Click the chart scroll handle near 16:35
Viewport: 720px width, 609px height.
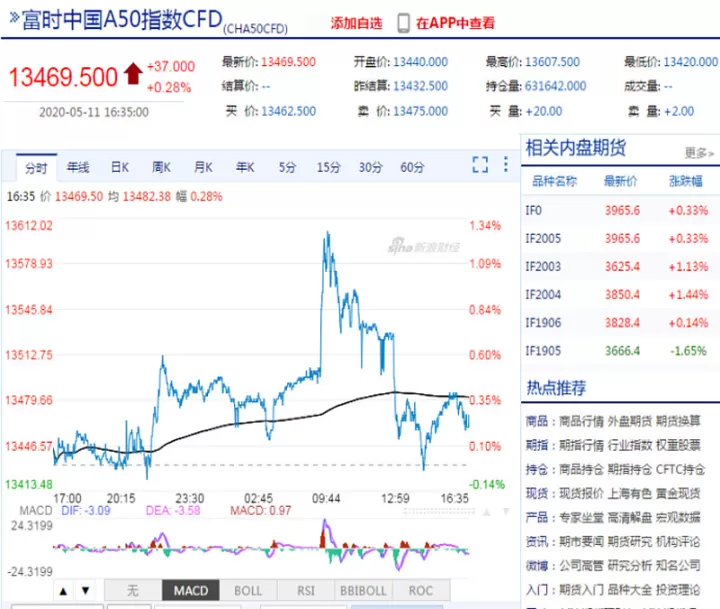click(439, 511)
